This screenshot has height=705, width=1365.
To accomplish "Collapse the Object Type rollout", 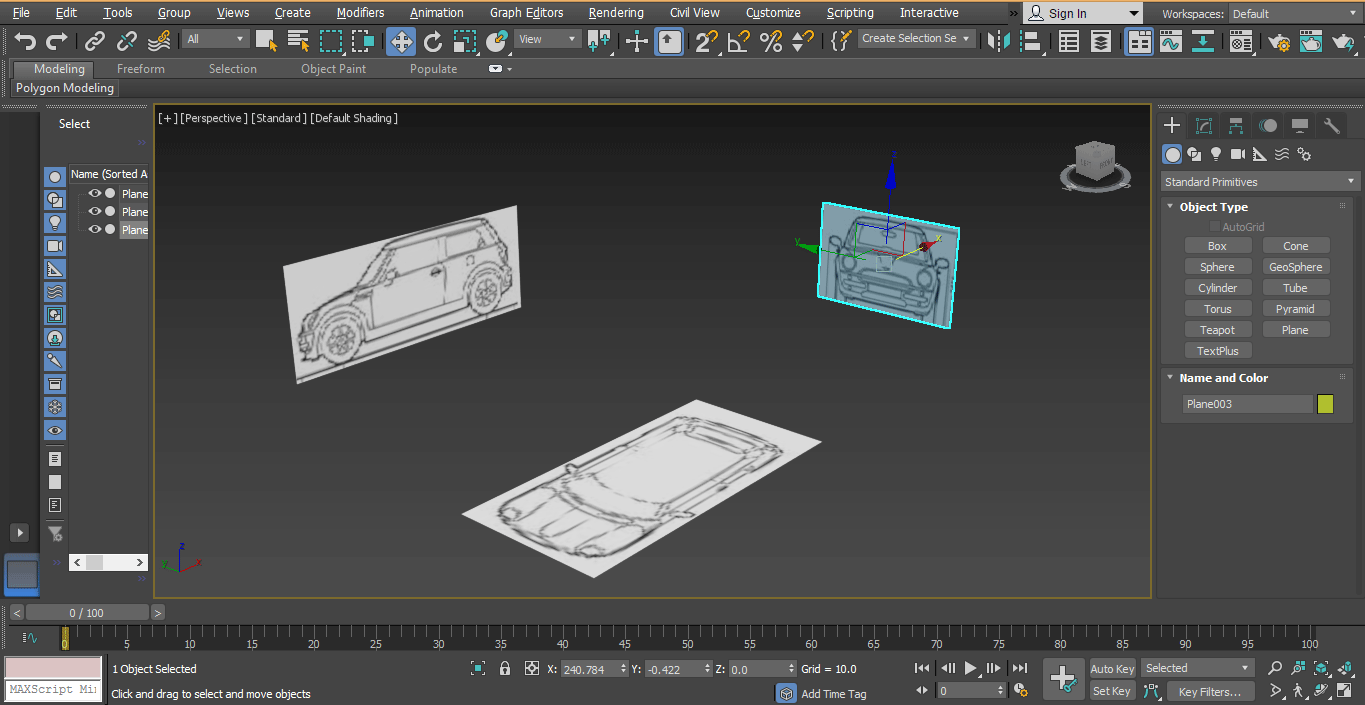I will (1170, 206).
